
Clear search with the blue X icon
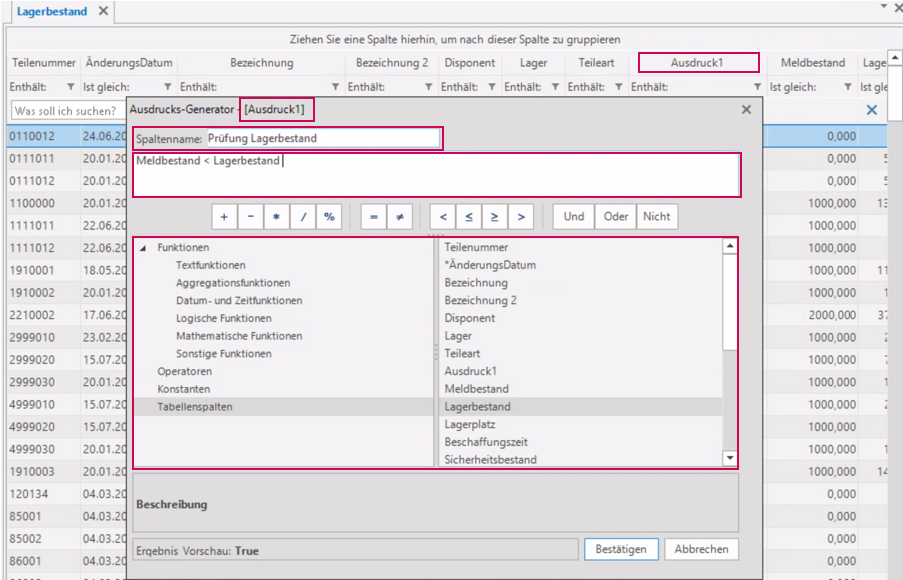(x=871, y=110)
